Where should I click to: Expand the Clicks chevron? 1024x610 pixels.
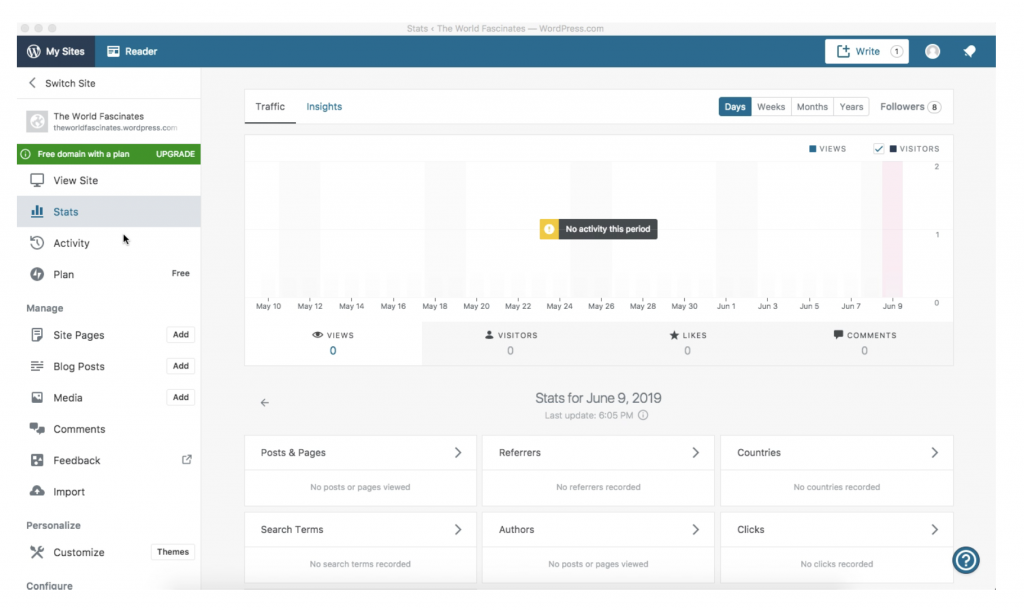pos(935,529)
